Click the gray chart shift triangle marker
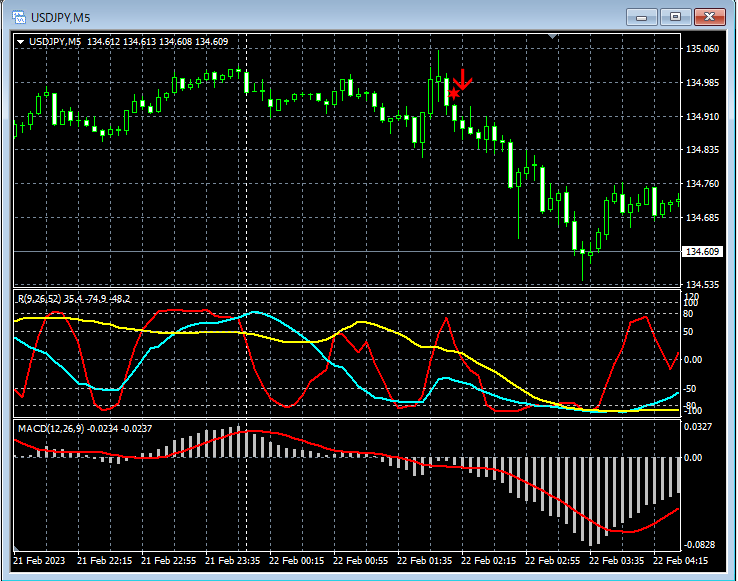The height and width of the screenshot is (581, 738). click(554, 37)
